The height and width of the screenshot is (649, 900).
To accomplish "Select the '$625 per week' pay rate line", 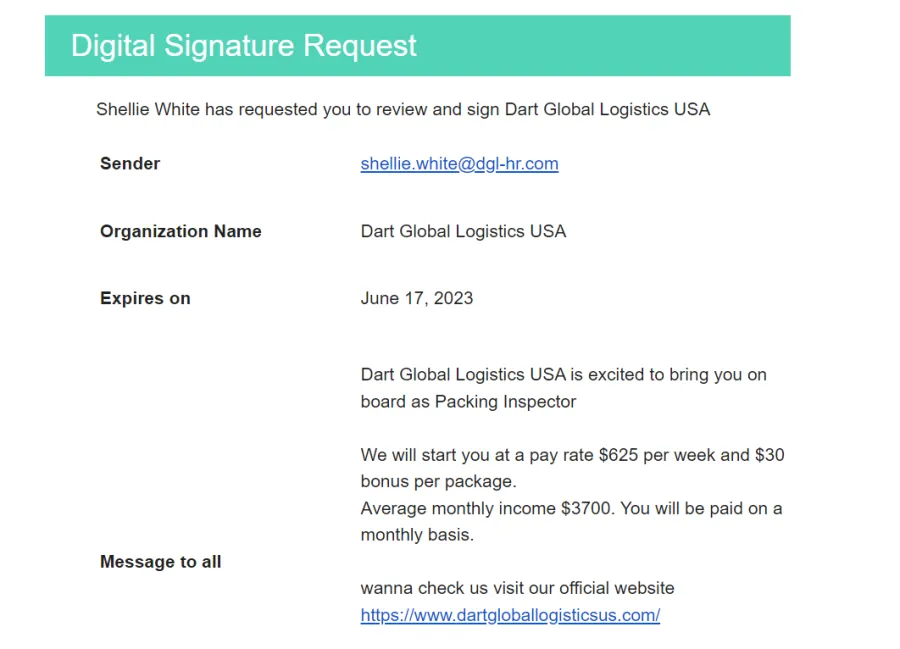I will [x=572, y=455].
